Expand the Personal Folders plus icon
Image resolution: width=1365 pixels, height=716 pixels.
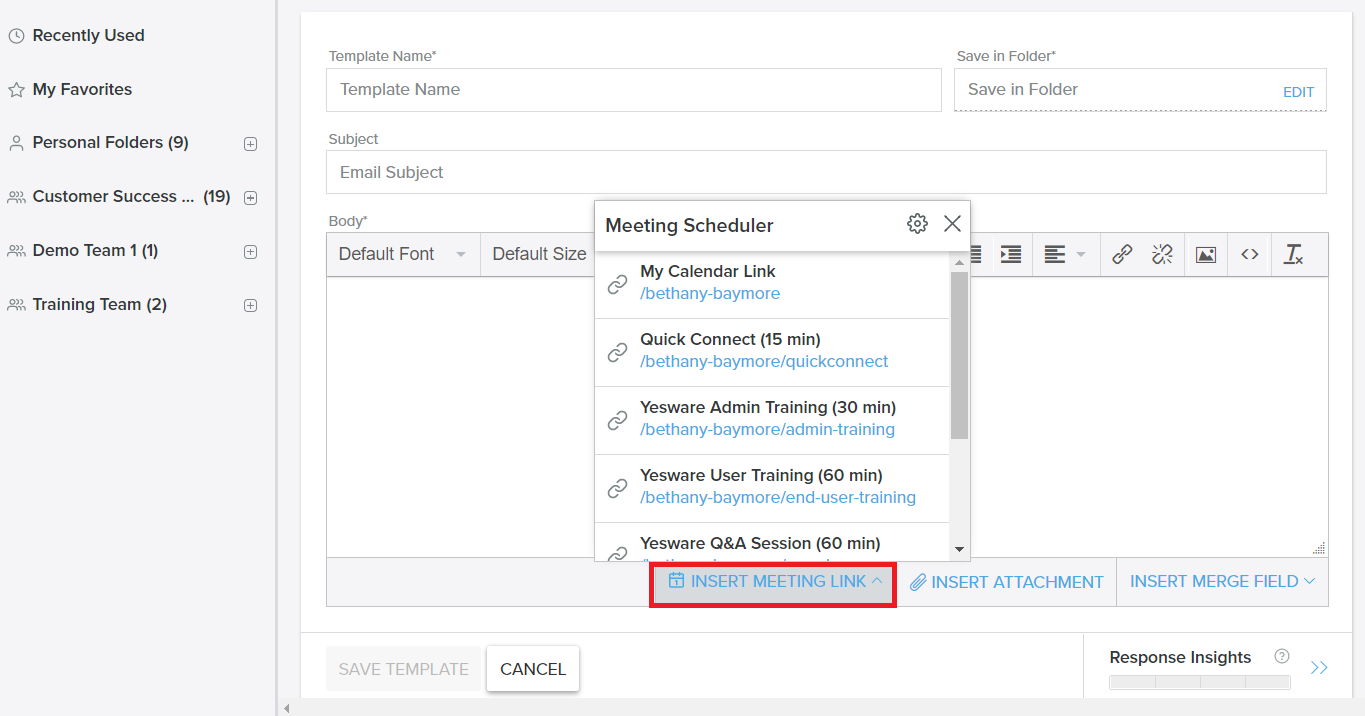(251, 144)
